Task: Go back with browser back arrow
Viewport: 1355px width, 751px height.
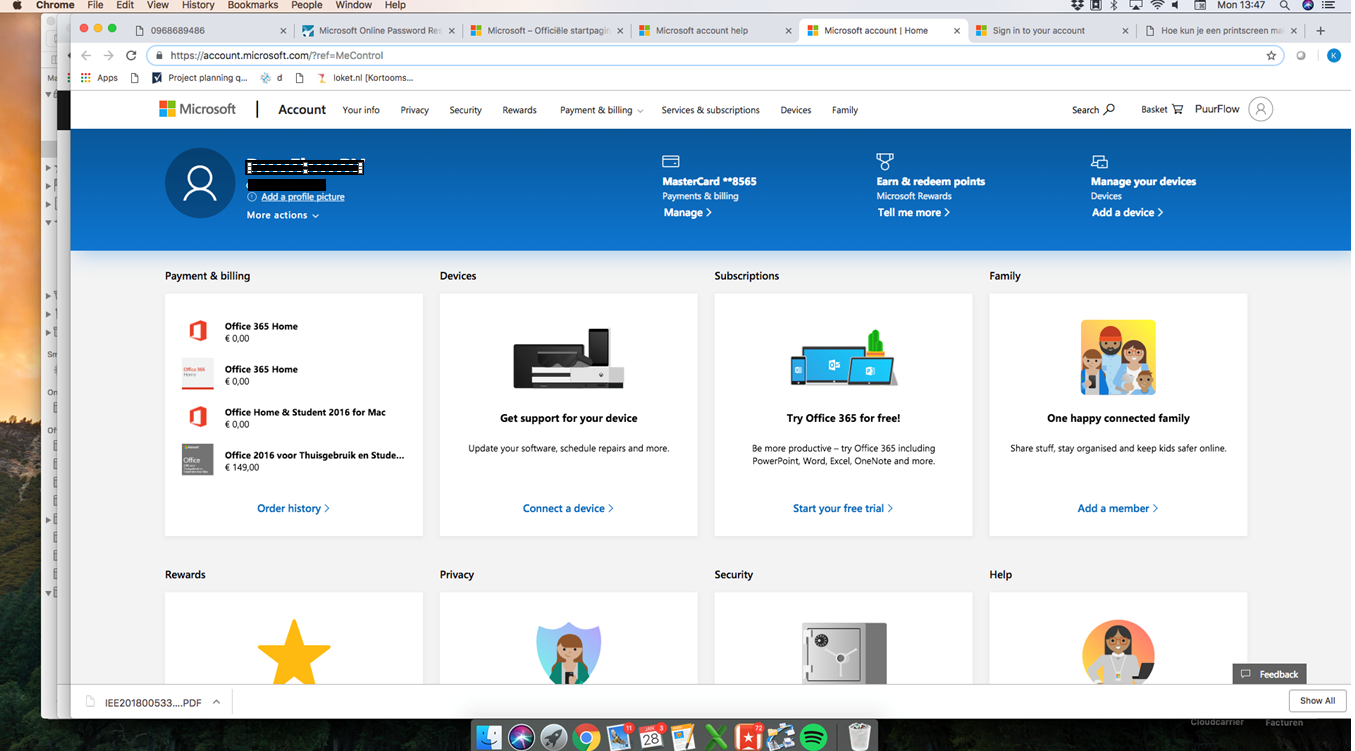Action: pyautogui.click(x=86, y=56)
